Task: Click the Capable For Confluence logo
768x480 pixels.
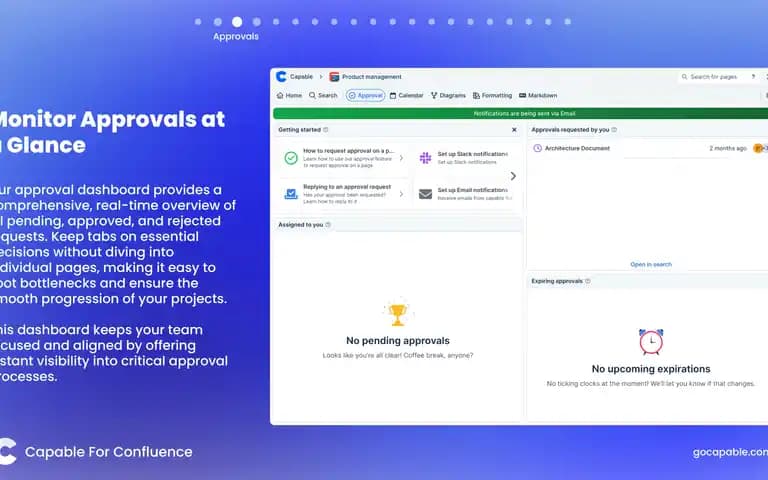Action: coord(8,451)
